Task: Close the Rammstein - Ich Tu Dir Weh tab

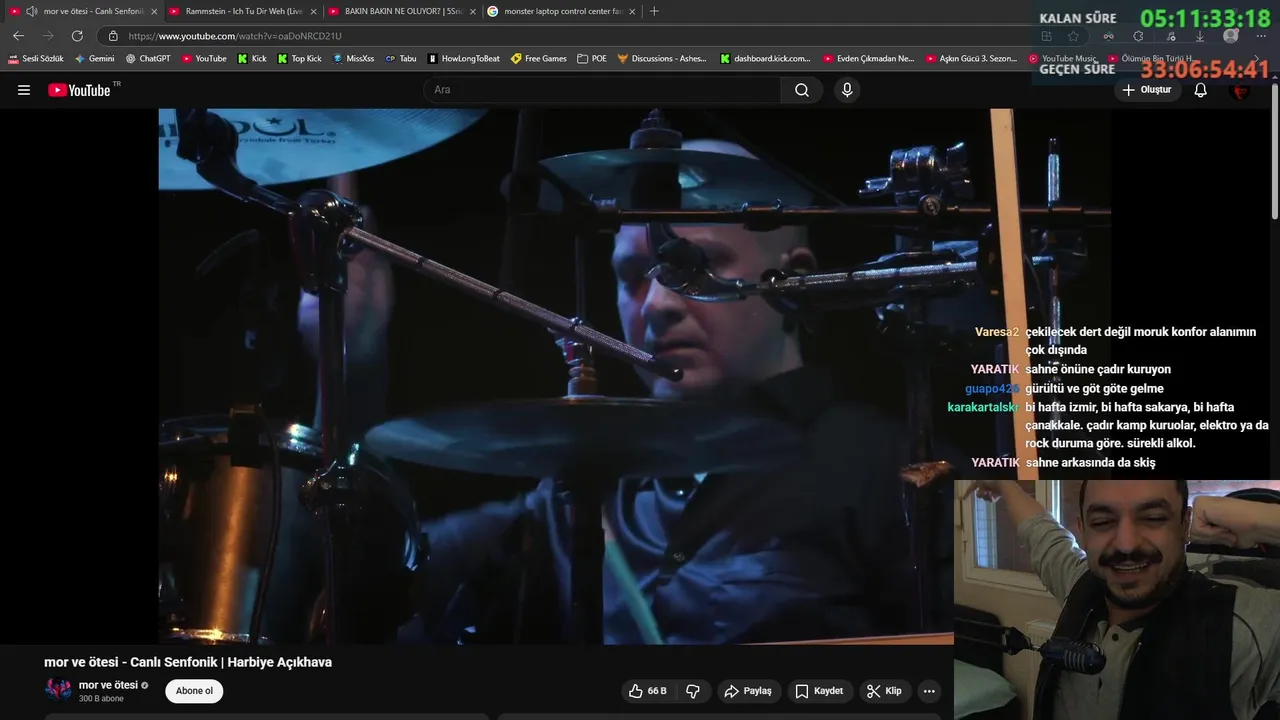Action: click(313, 11)
